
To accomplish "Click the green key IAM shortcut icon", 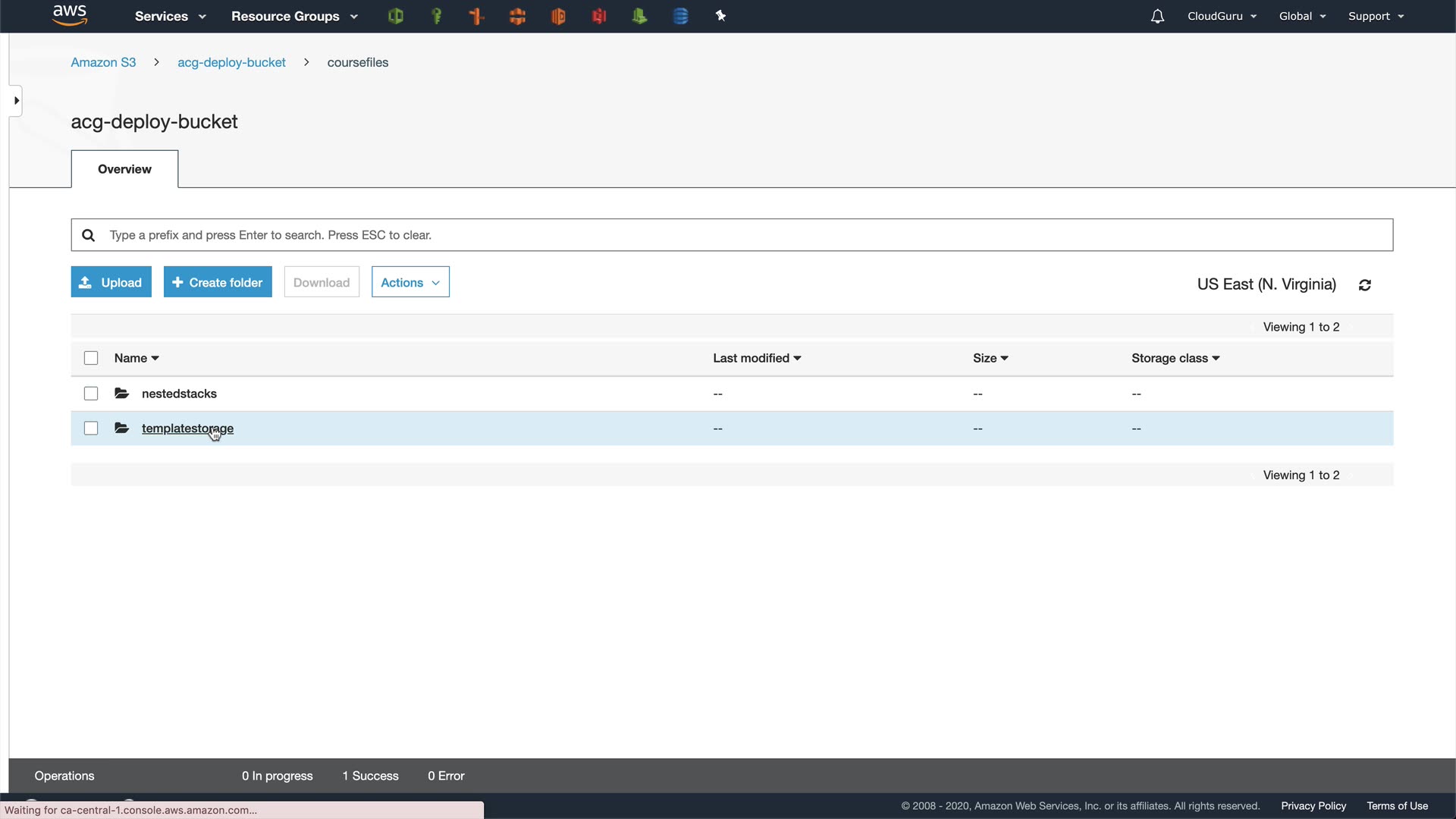I will click(436, 16).
